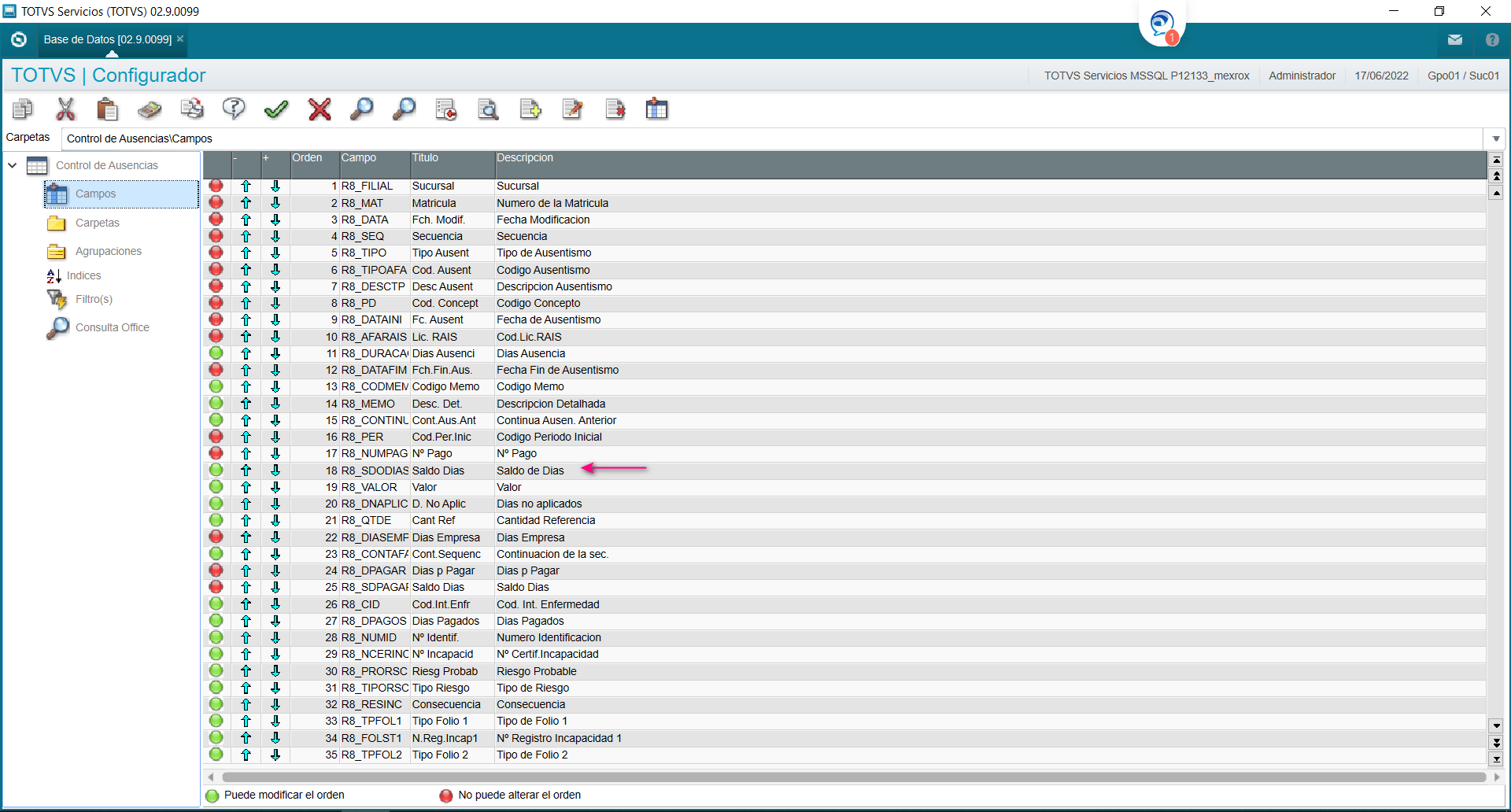Open the Consulta Office tree item

(113, 327)
